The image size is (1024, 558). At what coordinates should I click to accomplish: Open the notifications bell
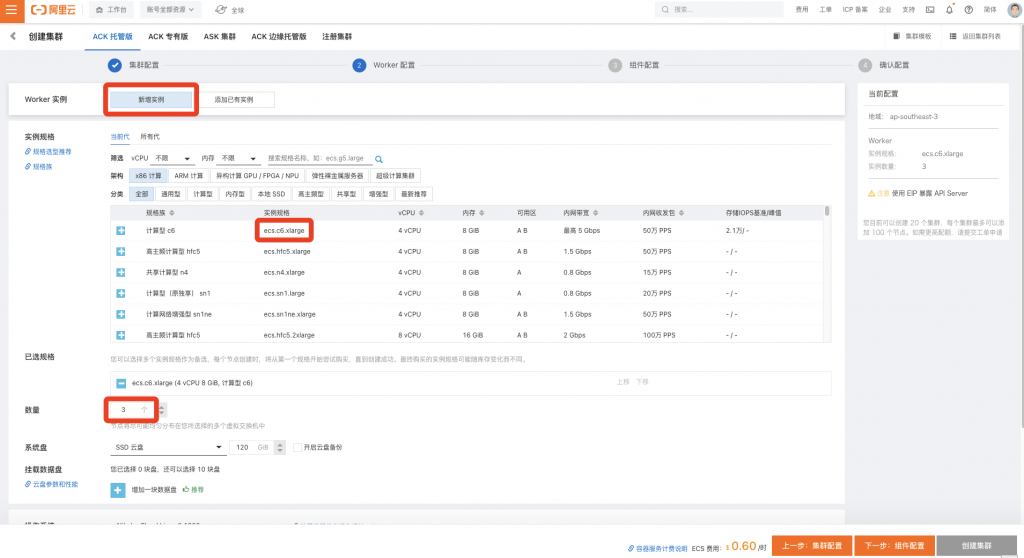point(950,10)
